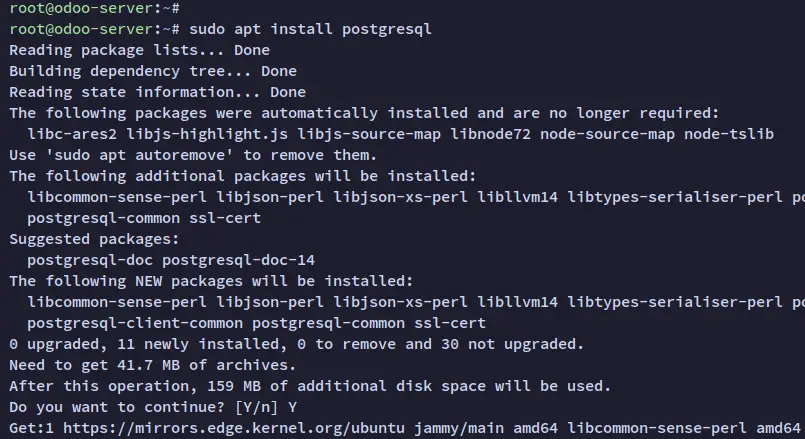The width and height of the screenshot is (805, 439).
Task: Click the 'The following NEW packages will be installed' line
Action: [x=211, y=281]
